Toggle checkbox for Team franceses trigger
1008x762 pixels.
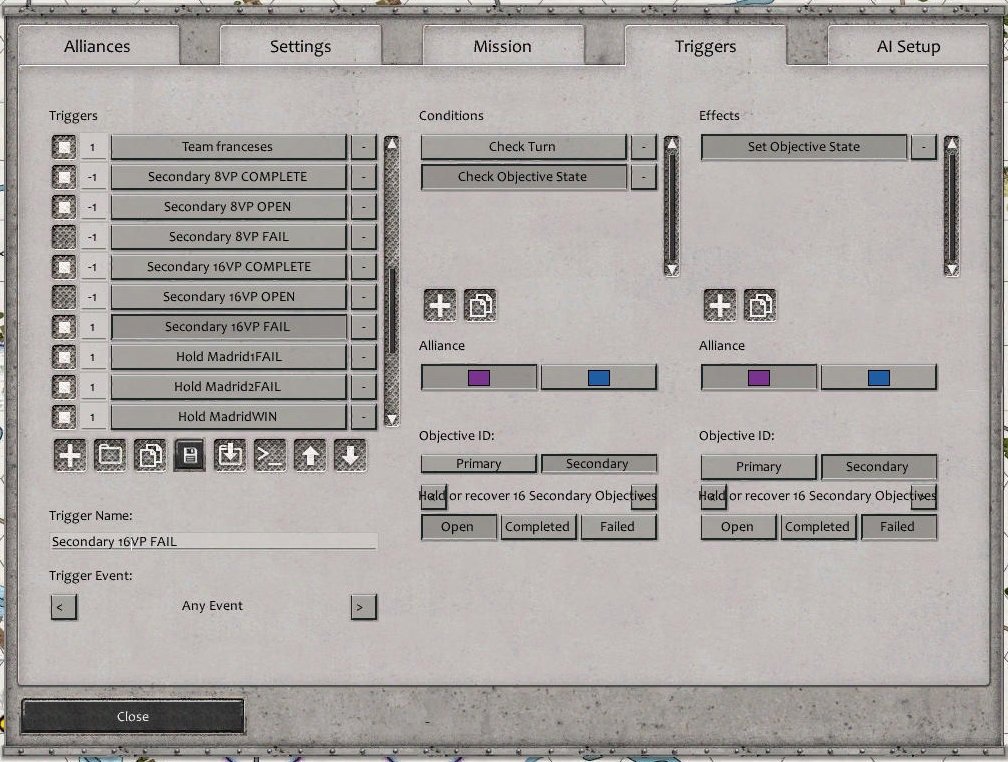click(64, 147)
